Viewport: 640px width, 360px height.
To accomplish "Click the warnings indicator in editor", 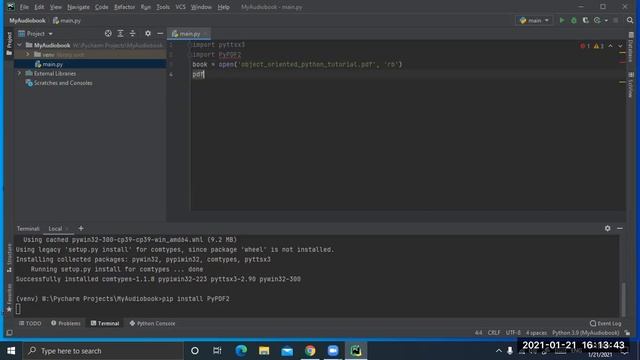I will click(x=598, y=46).
